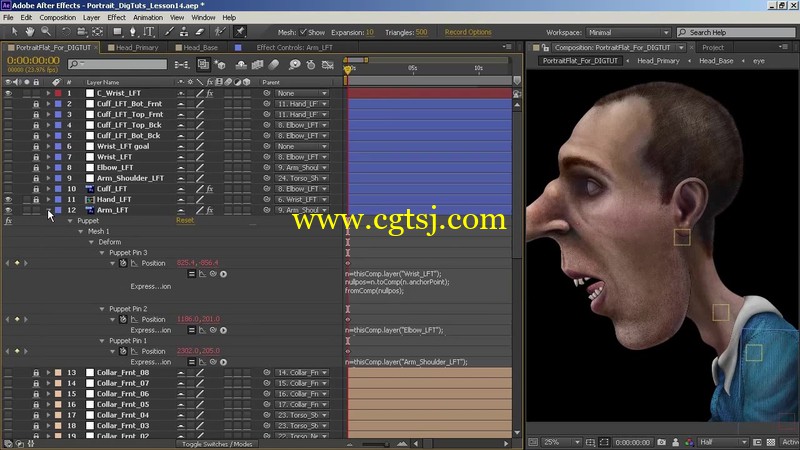Toggle Auto-keyframe stopwatch button in timeline
The image size is (800, 450).
(311, 65)
